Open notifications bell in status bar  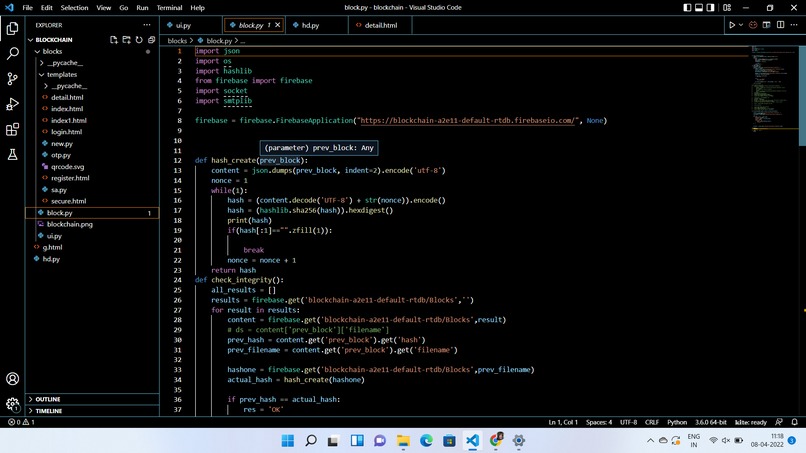coord(794,422)
